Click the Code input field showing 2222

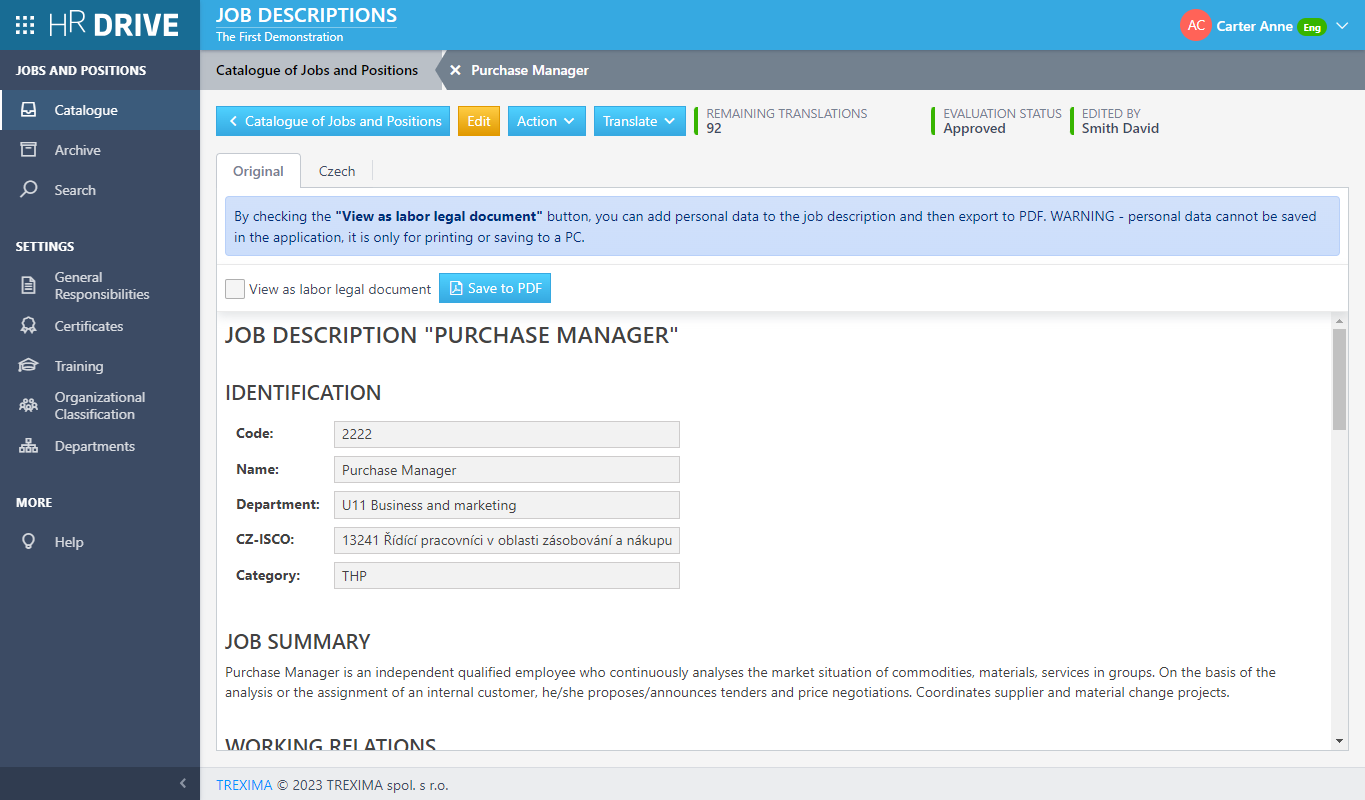(506, 434)
